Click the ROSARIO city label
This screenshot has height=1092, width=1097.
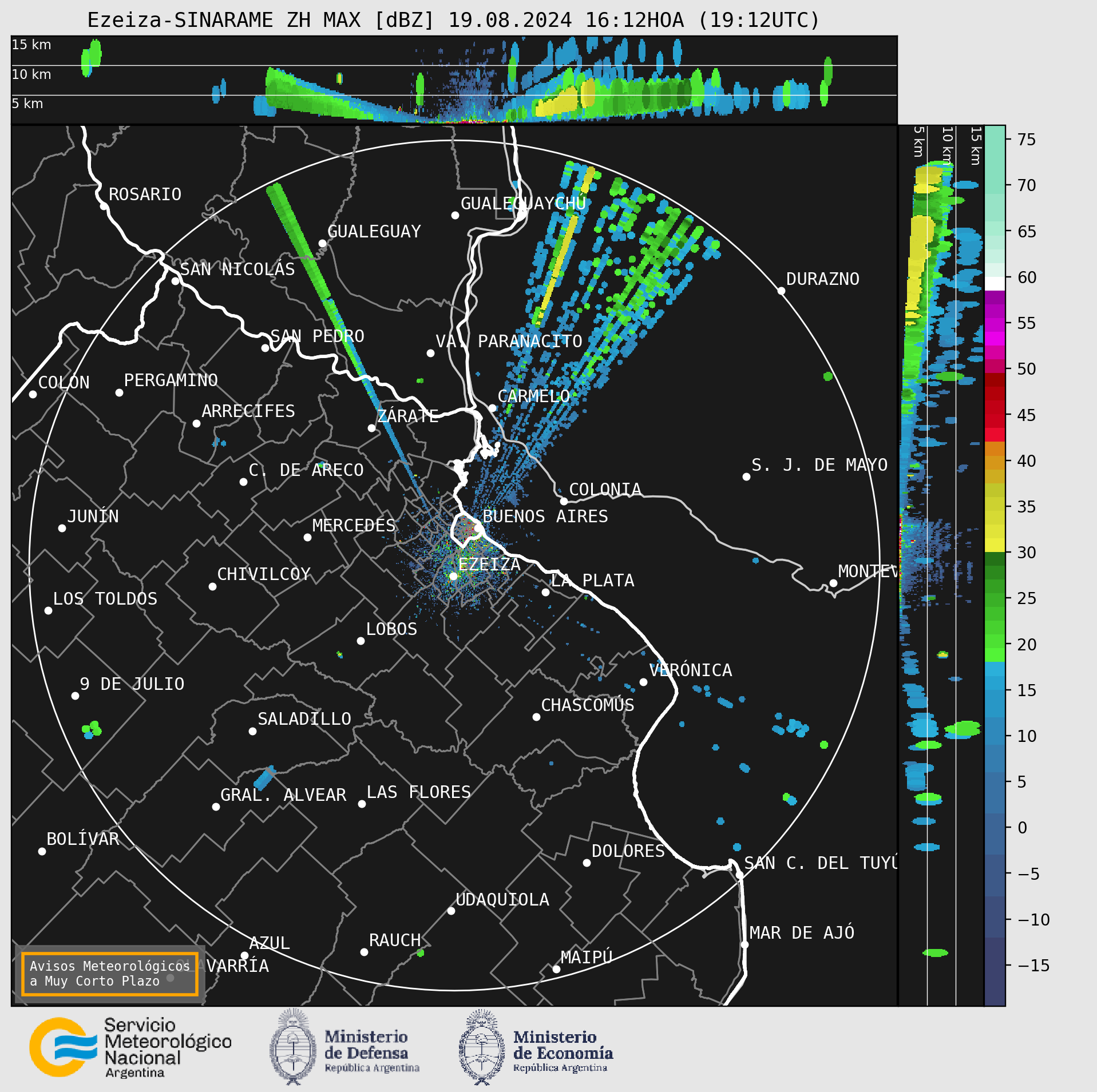145,194
